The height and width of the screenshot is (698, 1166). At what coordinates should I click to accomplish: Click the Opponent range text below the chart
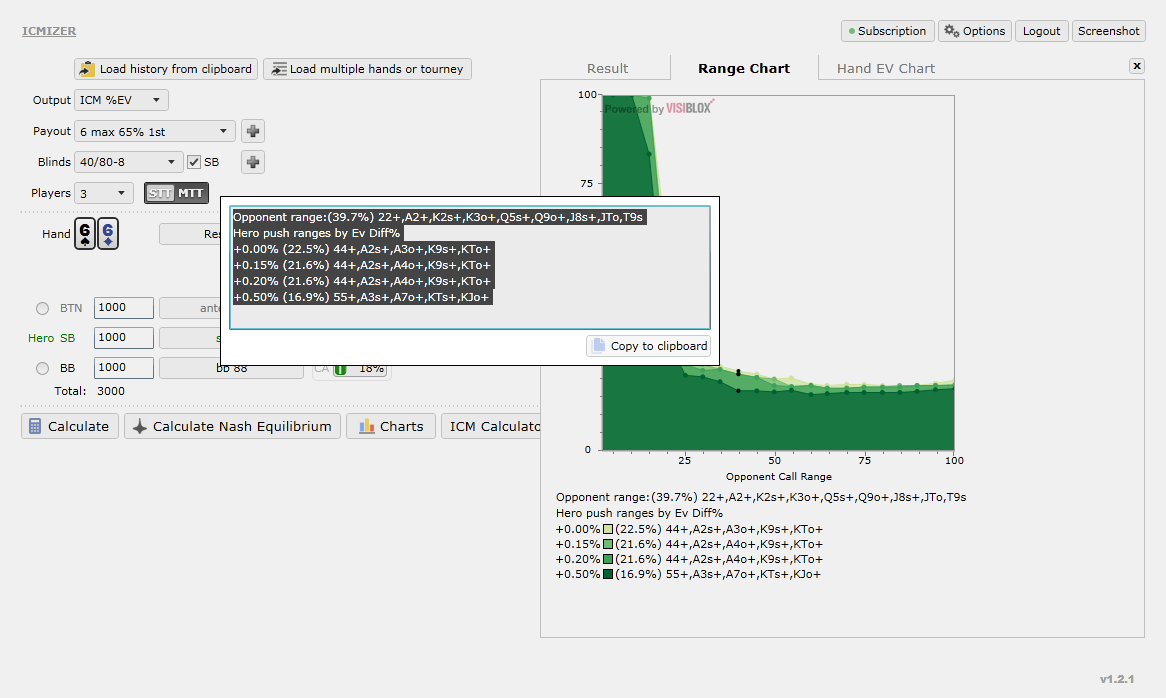tap(761, 497)
